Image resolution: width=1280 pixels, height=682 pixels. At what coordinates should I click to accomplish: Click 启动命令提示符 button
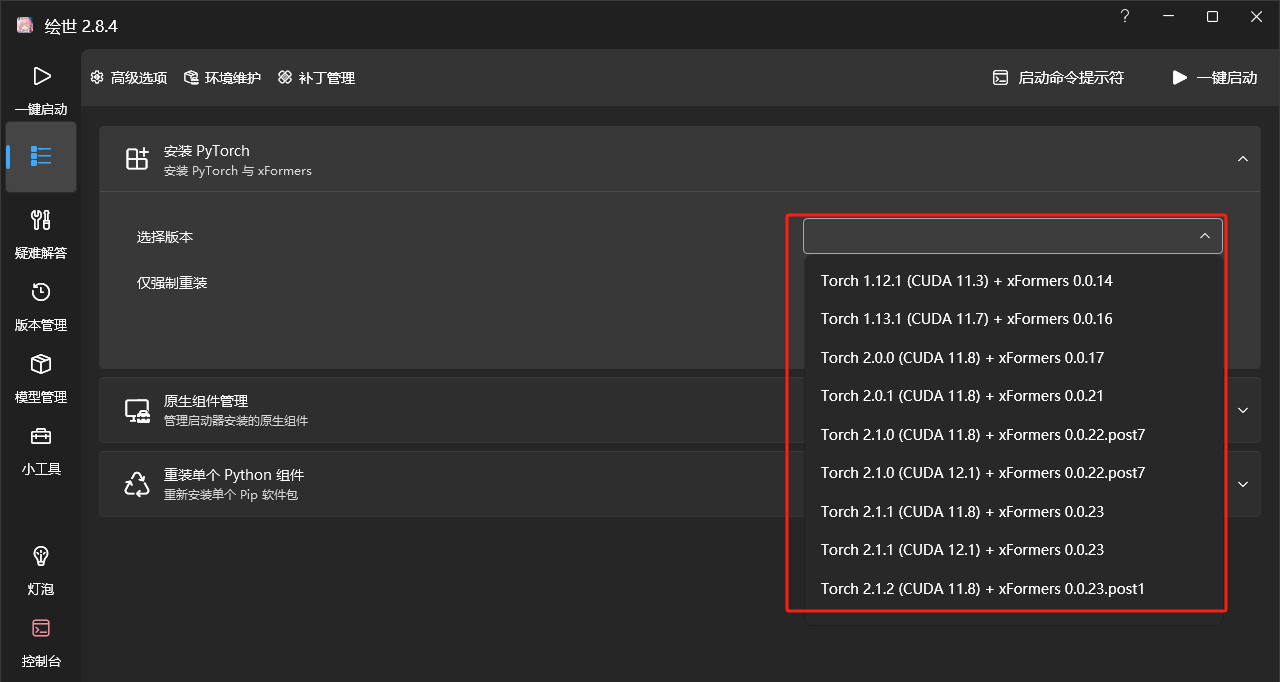(1058, 78)
